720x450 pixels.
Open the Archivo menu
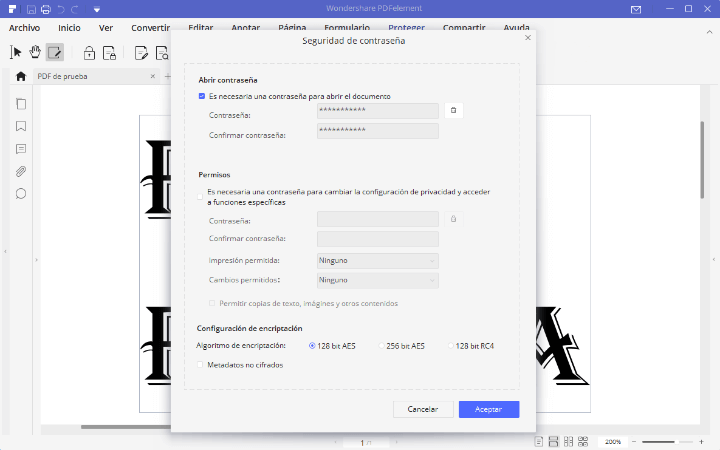click(24, 28)
